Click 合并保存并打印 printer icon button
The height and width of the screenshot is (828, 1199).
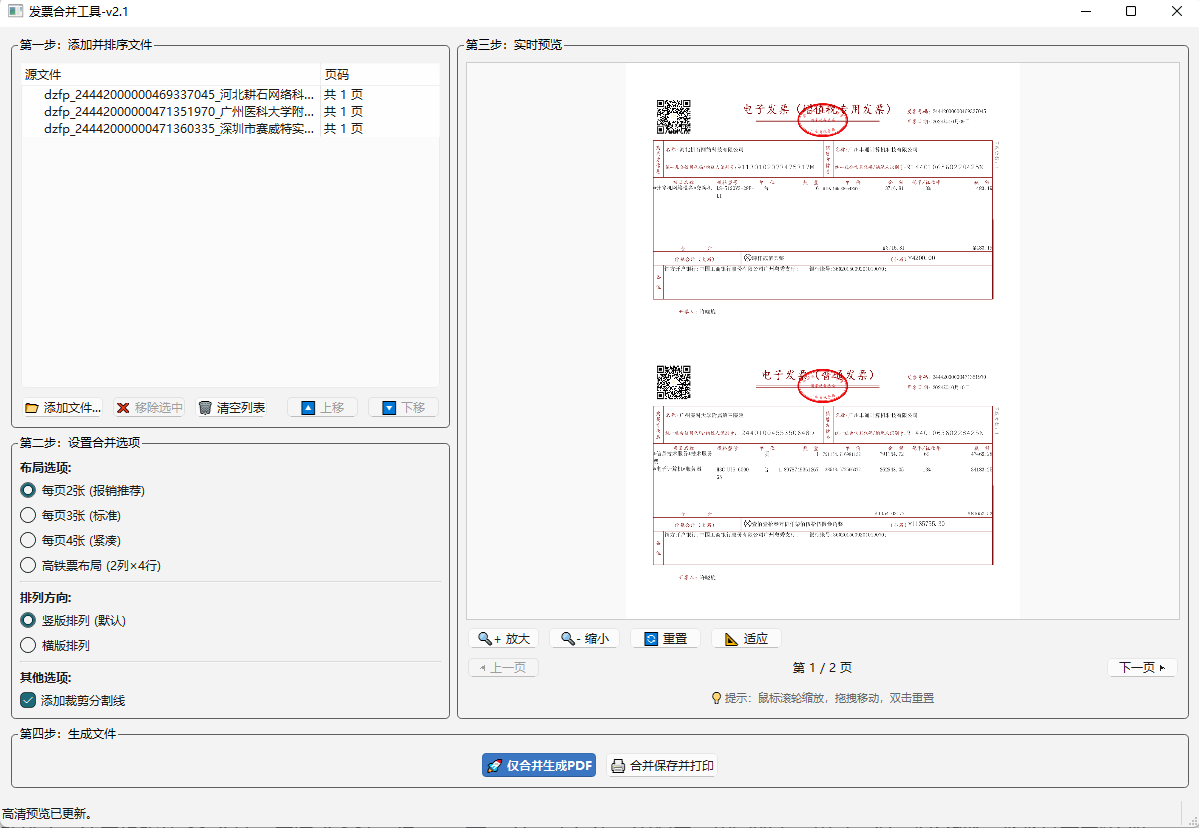click(662, 766)
